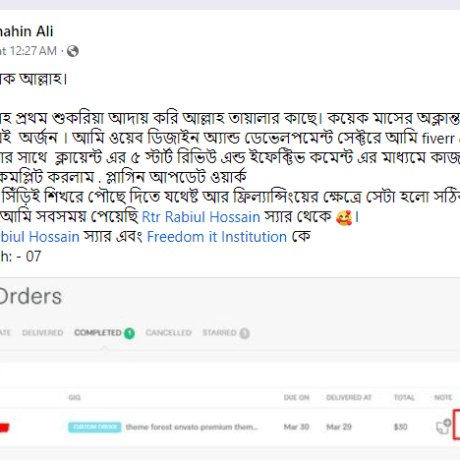Switch to the DELIVERED orders tab
The height and width of the screenshot is (460, 460).
[42, 333]
